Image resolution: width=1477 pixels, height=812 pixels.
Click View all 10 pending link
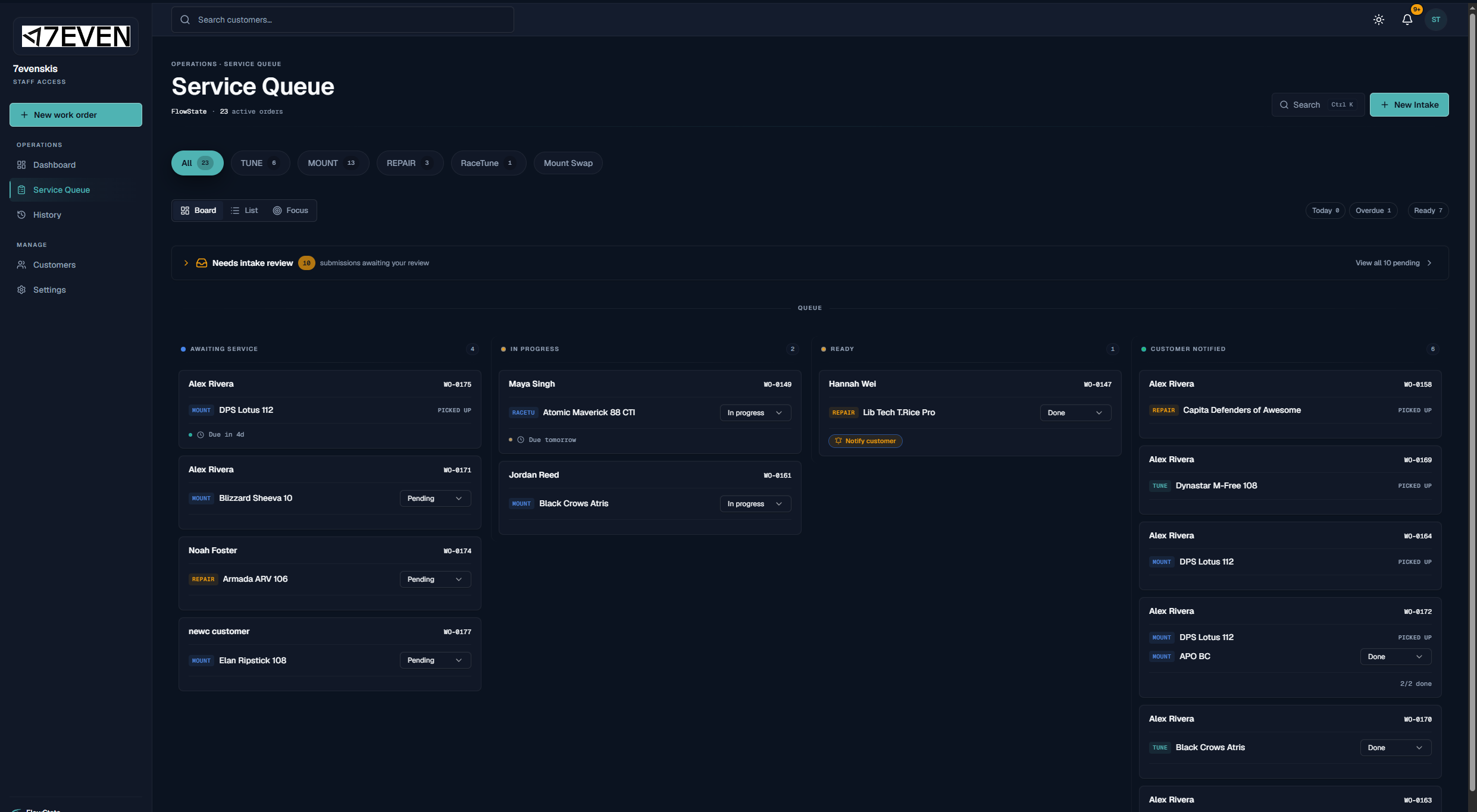click(1394, 263)
